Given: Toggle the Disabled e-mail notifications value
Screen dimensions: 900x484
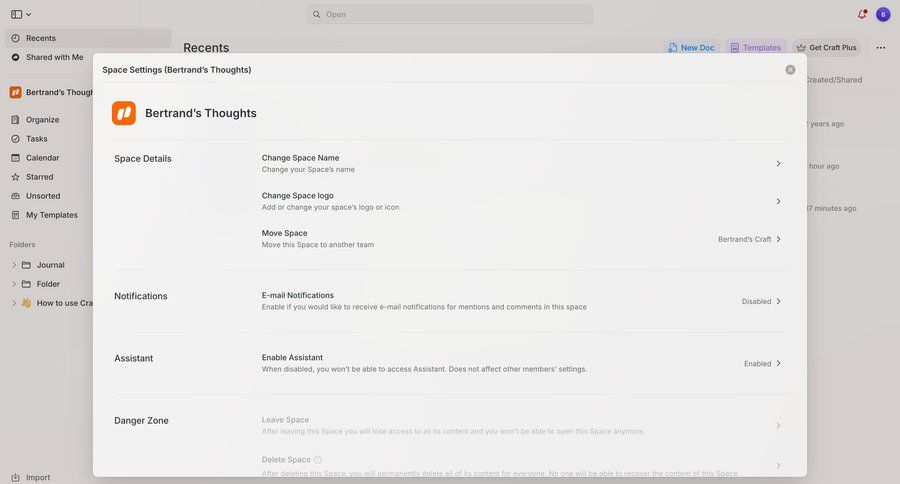Looking at the screenshot, I should (x=756, y=301).
